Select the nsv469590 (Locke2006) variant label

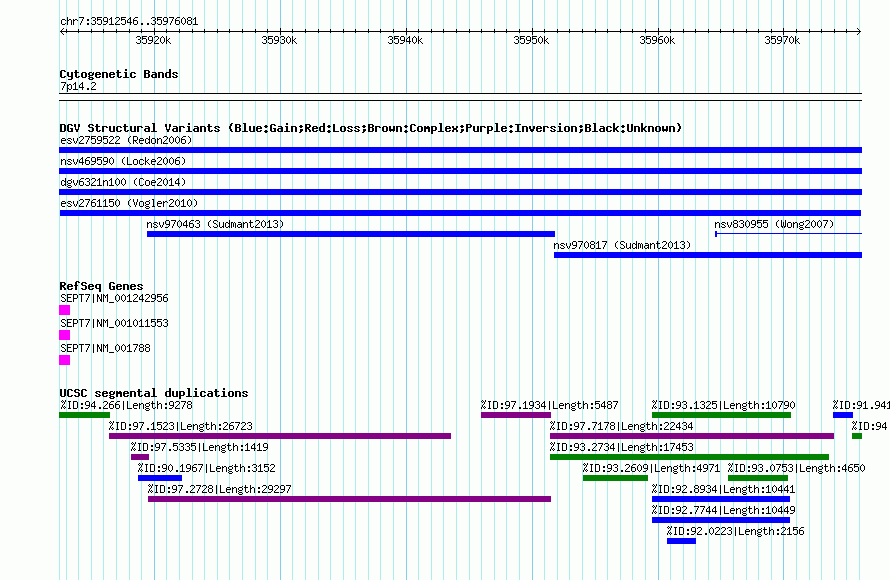tap(123, 161)
